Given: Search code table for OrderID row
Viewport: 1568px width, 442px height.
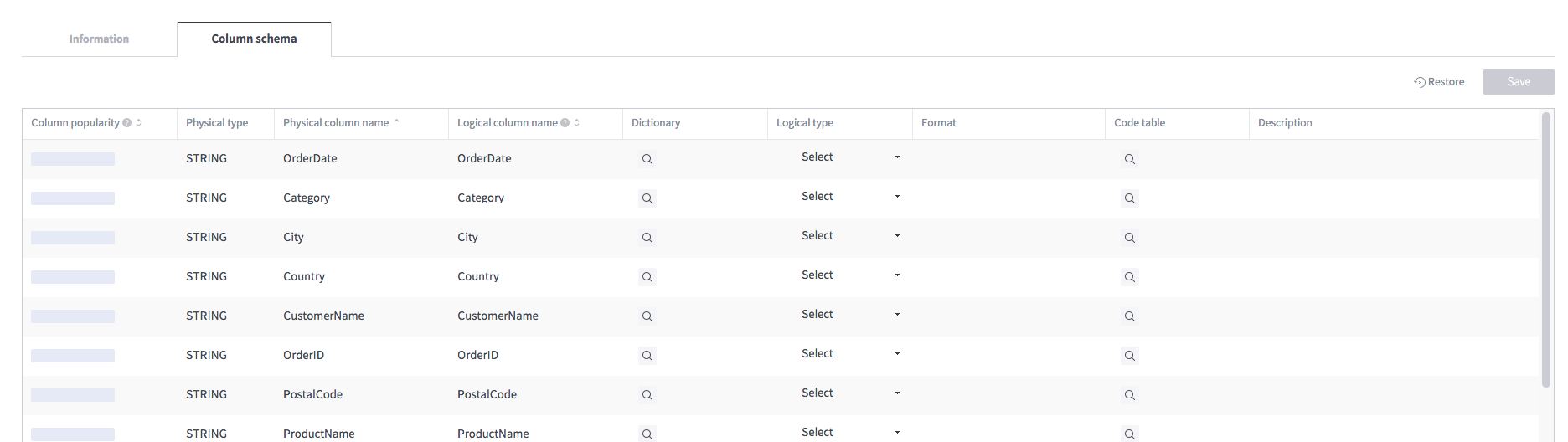Looking at the screenshot, I should click(x=1129, y=356).
